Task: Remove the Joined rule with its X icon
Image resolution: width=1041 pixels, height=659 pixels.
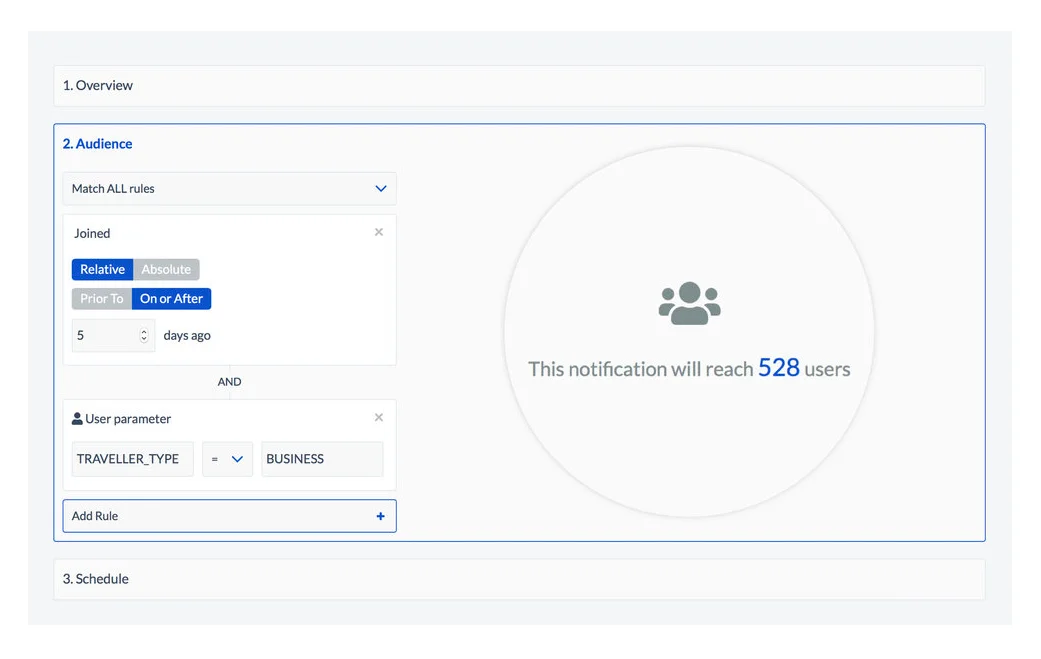Action: [x=378, y=232]
